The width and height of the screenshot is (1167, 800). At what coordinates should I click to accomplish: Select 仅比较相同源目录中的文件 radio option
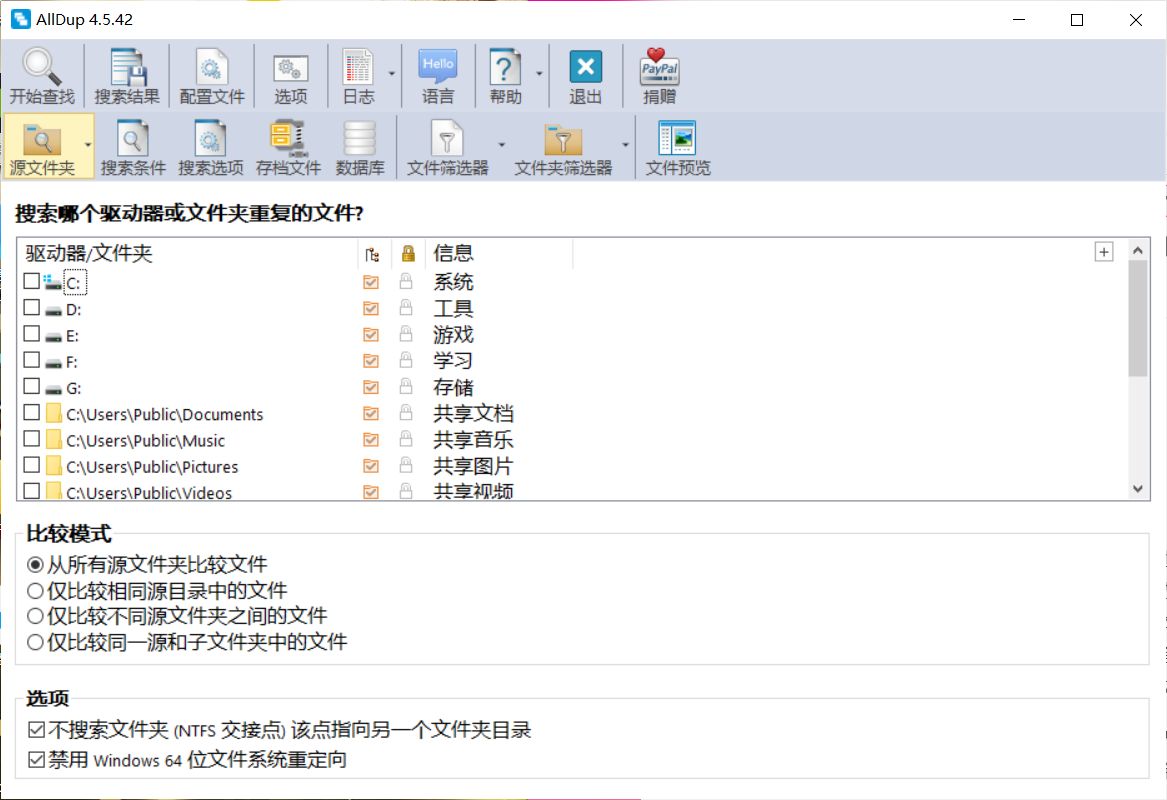[x=36, y=590]
